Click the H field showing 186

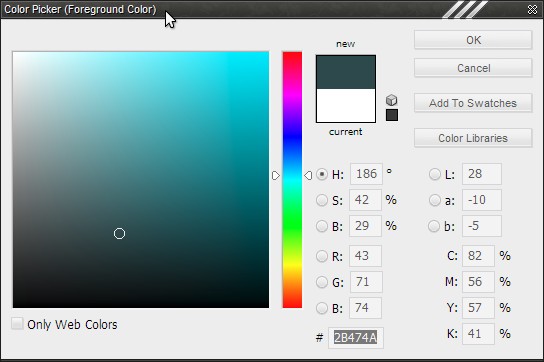366,174
